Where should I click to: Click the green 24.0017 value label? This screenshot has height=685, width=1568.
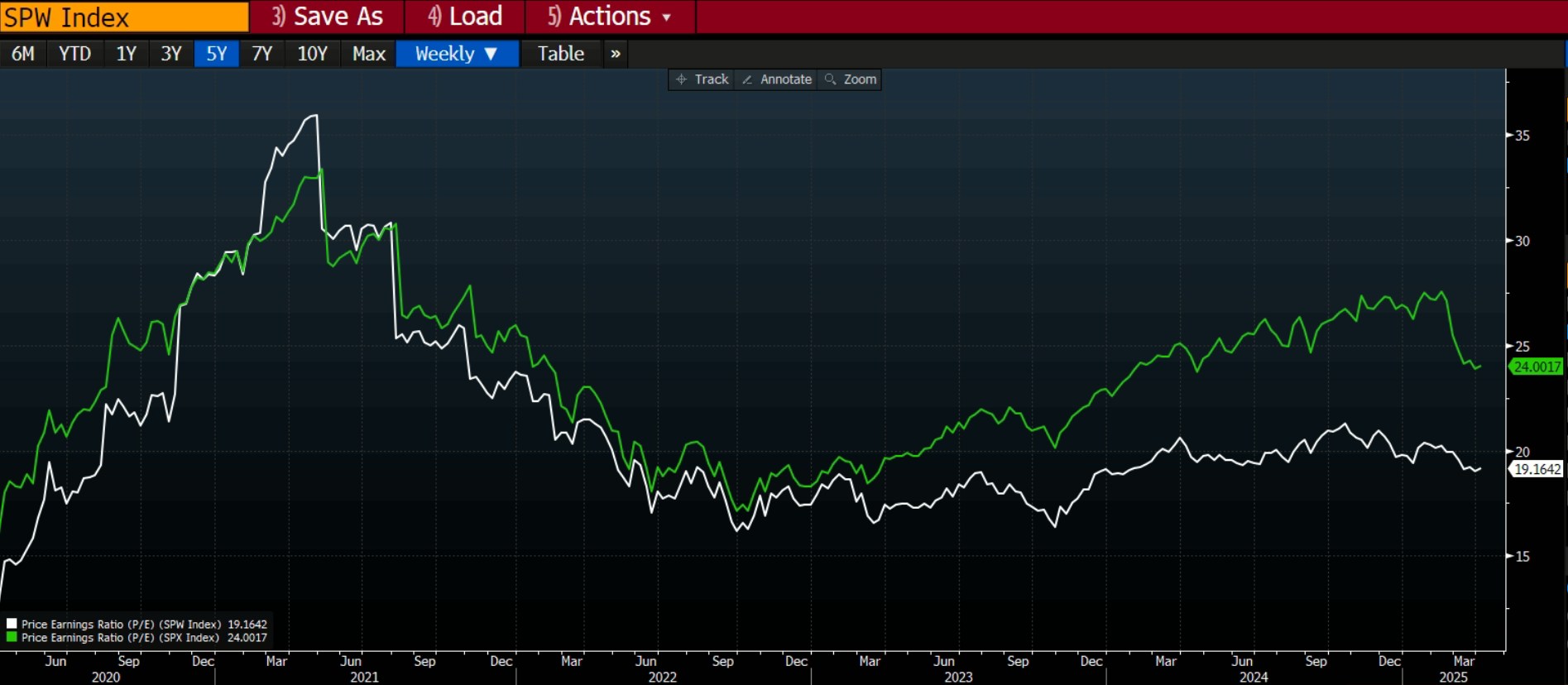[1537, 366]
